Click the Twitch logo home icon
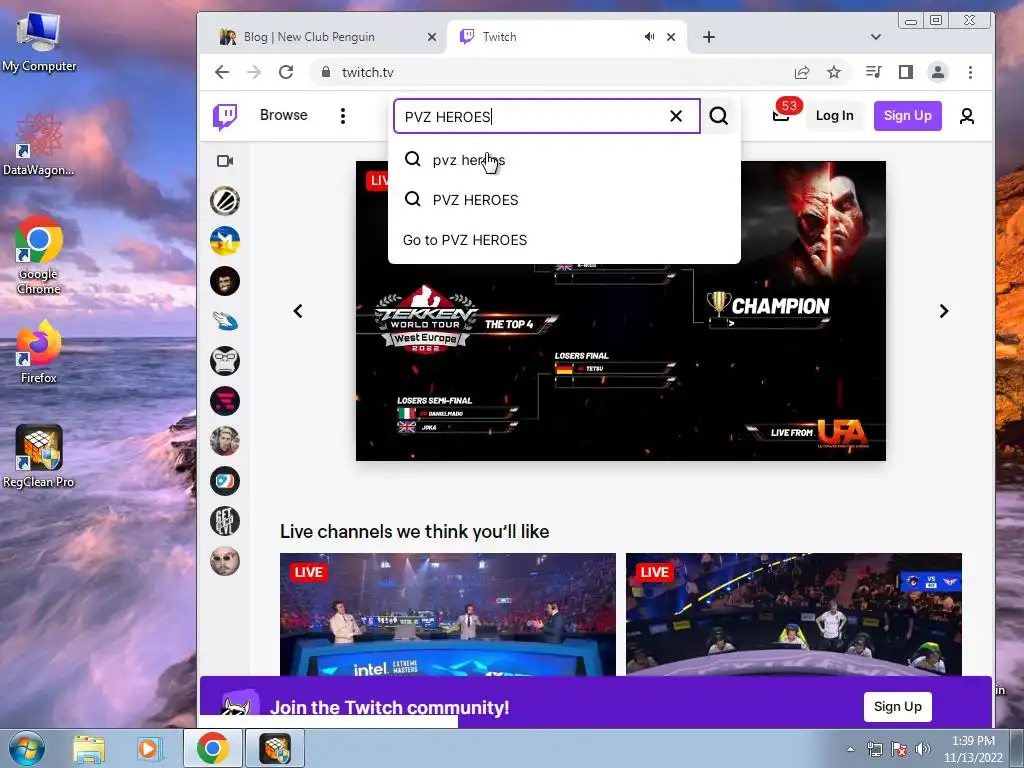The image size is (1024, 768). click(x=225, y=116)
